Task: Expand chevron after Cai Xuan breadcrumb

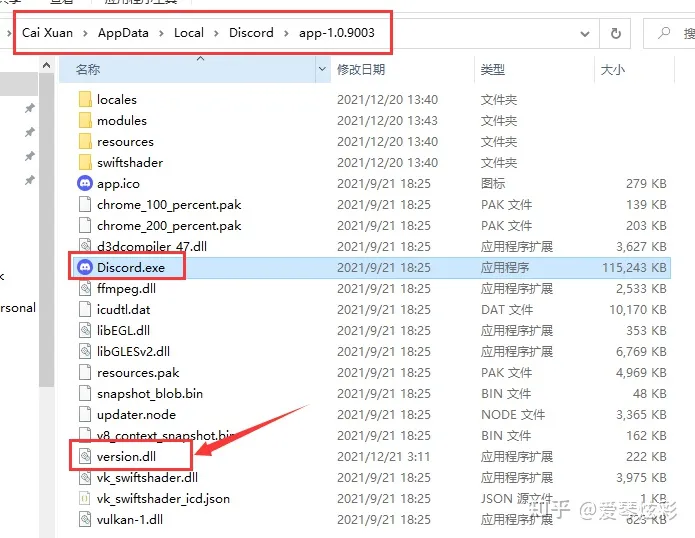Action: (x=85, y=33)
